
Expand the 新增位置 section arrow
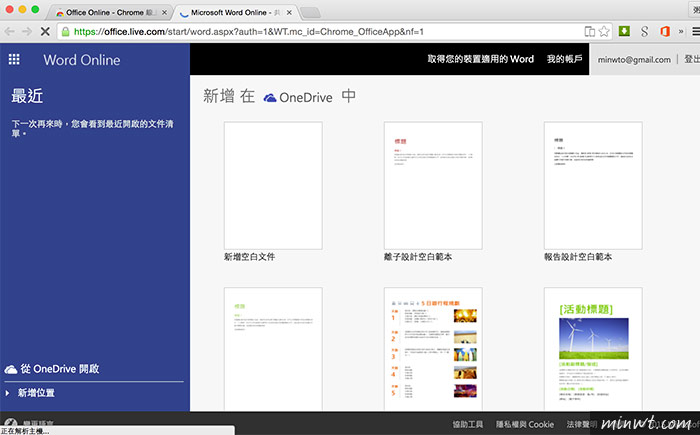[8, 393]
